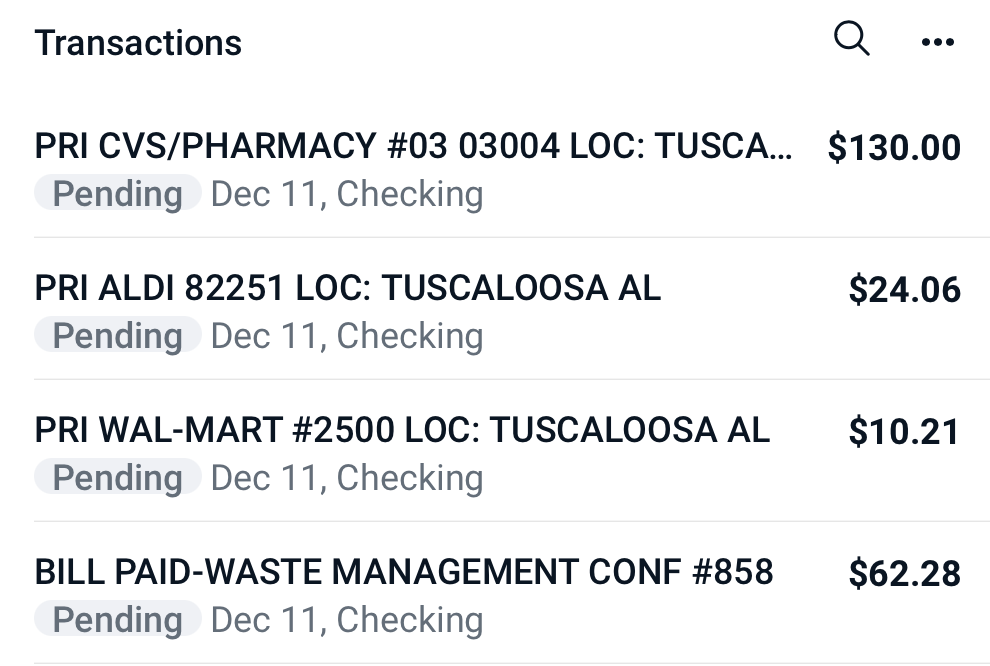Select the $24.06 ALDI amount
This screenshot has width=990, height=666.
(905, 289)
